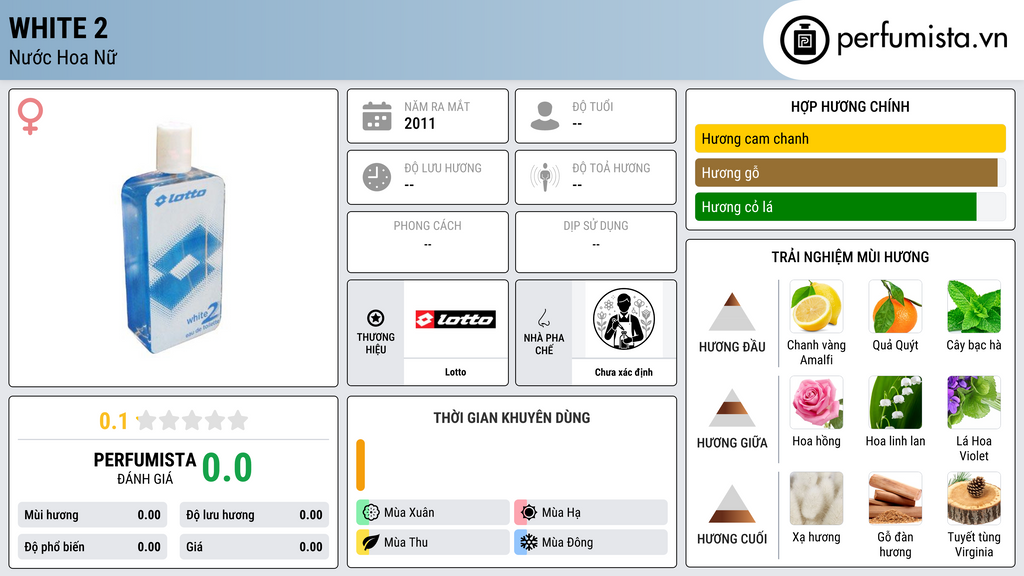Click the Mùi hương 0.00 score row
1024x576 pixels.
tap(92, 515)
